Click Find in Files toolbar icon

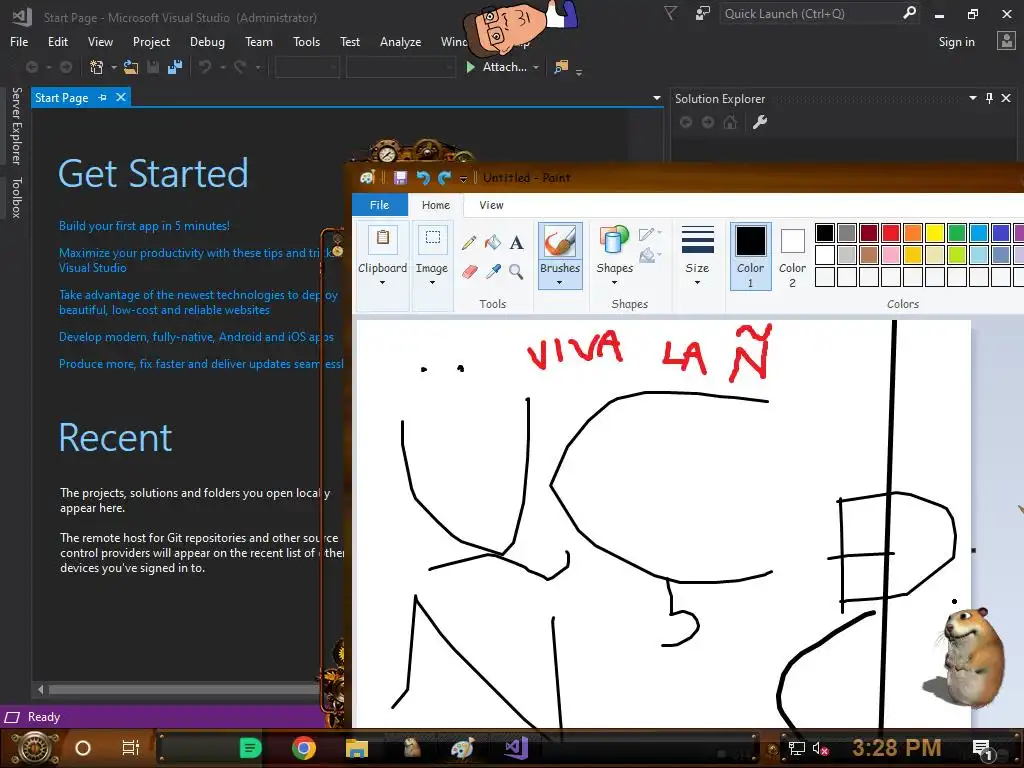coord(561,67)
